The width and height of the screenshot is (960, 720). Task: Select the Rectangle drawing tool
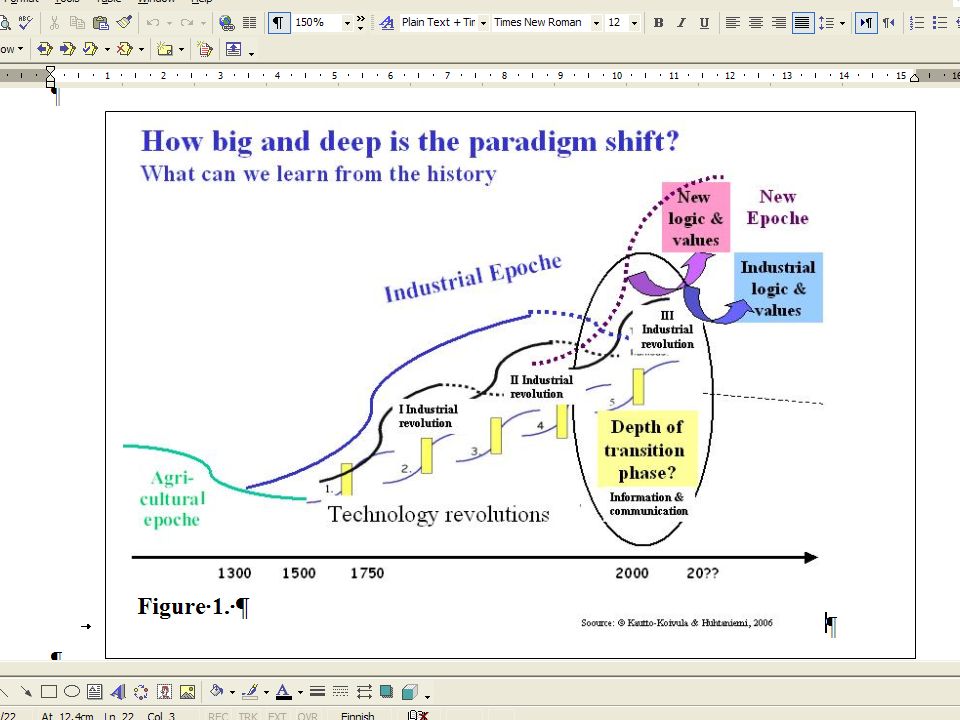pyautogui.click(x=49, y=692)
